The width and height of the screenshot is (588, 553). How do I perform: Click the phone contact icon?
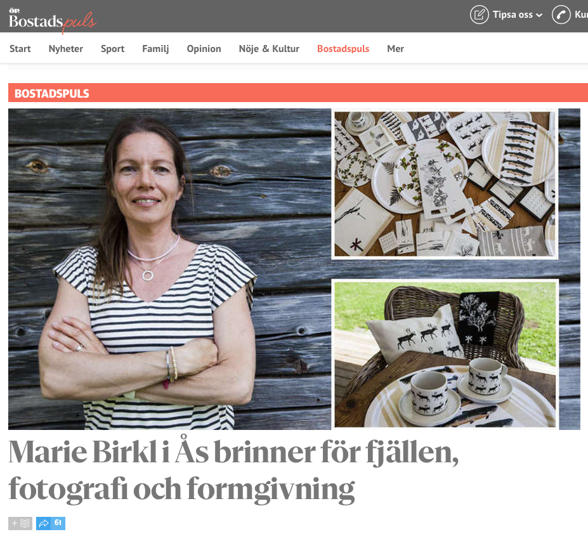561,15
